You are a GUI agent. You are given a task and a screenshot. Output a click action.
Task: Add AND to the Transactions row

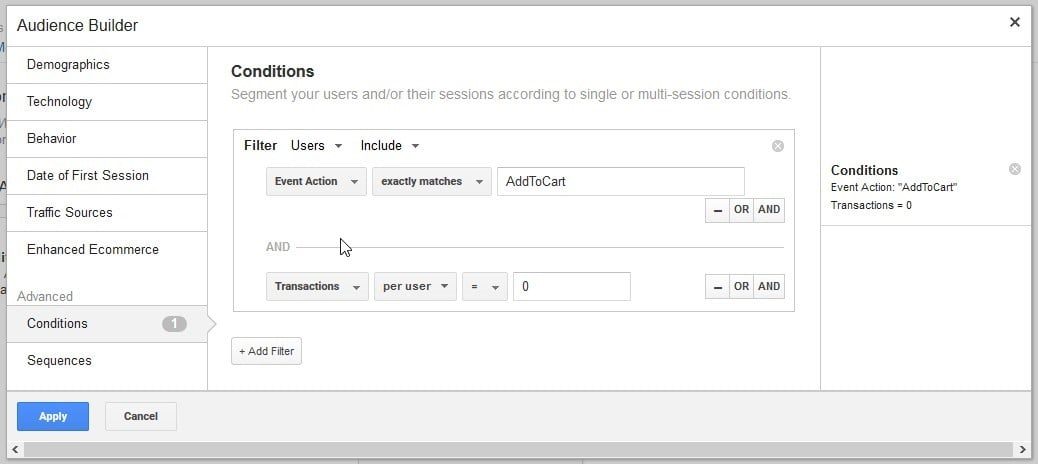pyautogui.click(x=769, y=287)
